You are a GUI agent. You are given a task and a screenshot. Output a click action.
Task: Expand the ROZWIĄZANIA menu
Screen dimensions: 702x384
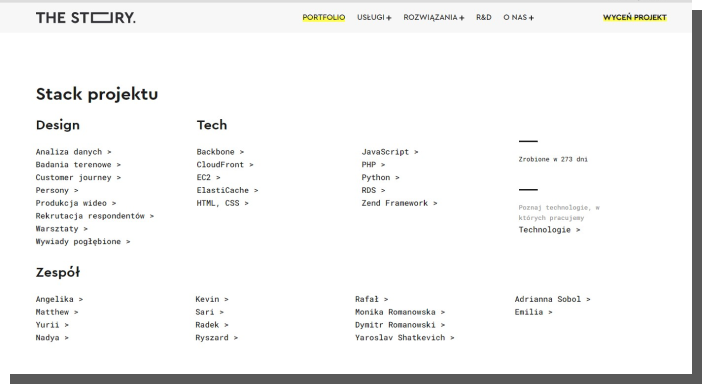pos(434,17)
